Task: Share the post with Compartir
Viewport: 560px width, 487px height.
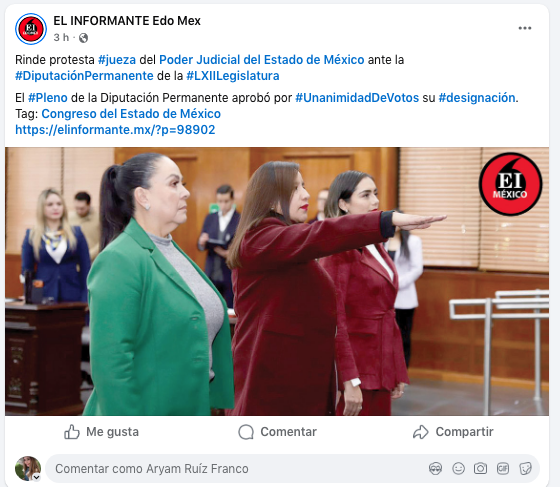Action: [x=453, y=432]
